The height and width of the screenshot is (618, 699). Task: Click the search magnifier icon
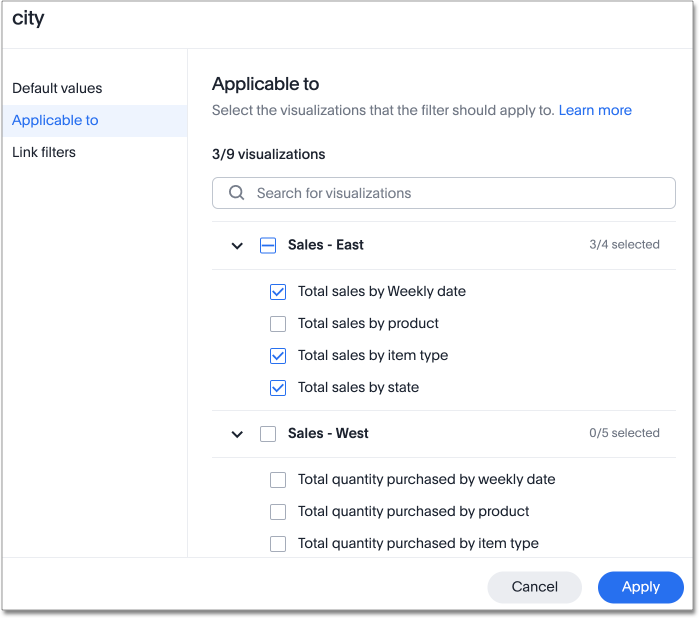coord(237,193)
